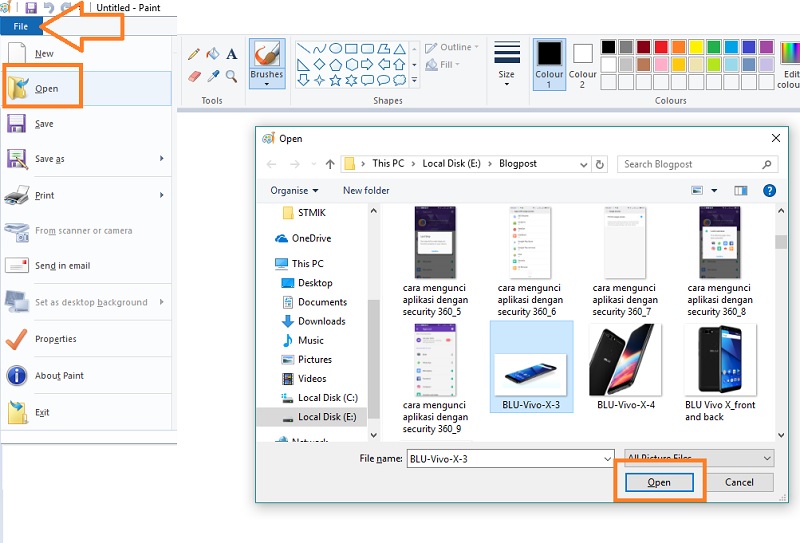This screenshot has width=800, height=543.
Task: Choose Properties from the File menu
Action: click(87, 339)
